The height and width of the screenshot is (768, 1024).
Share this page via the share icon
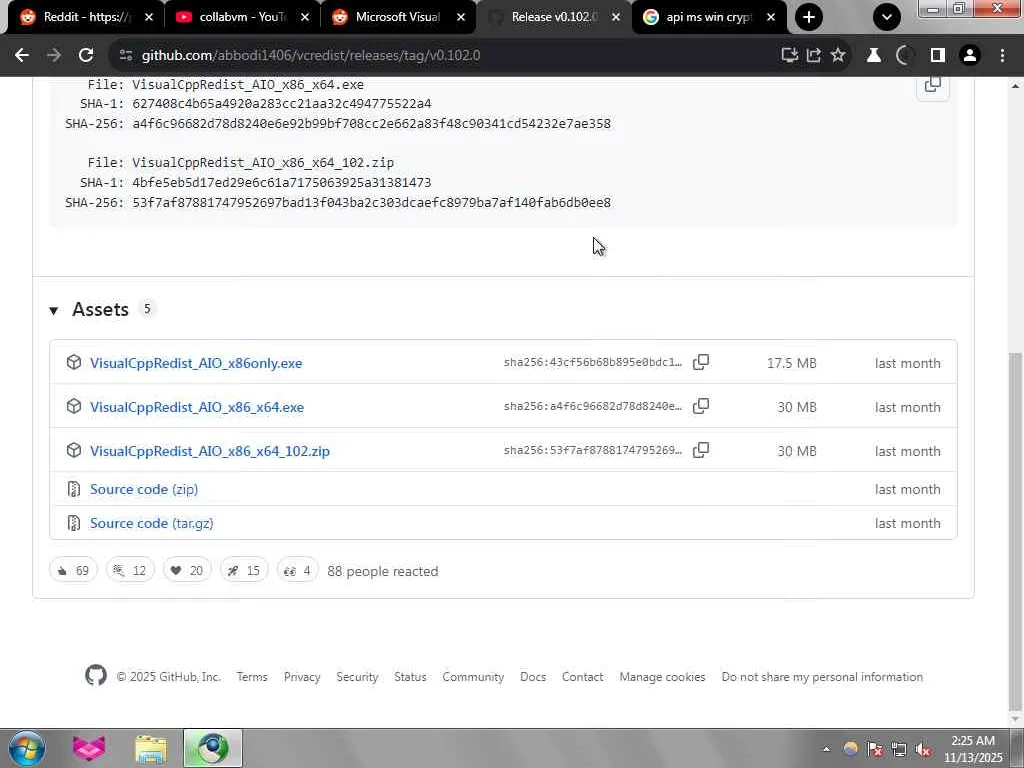(814, 56)
